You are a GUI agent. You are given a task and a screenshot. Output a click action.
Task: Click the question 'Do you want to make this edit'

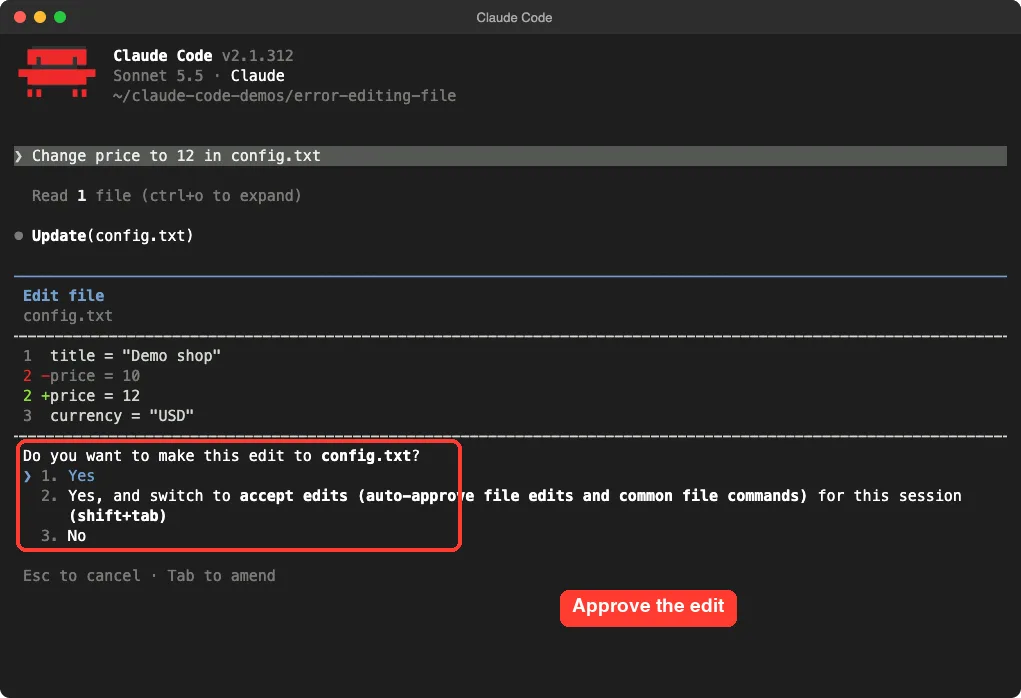(221, 456)
